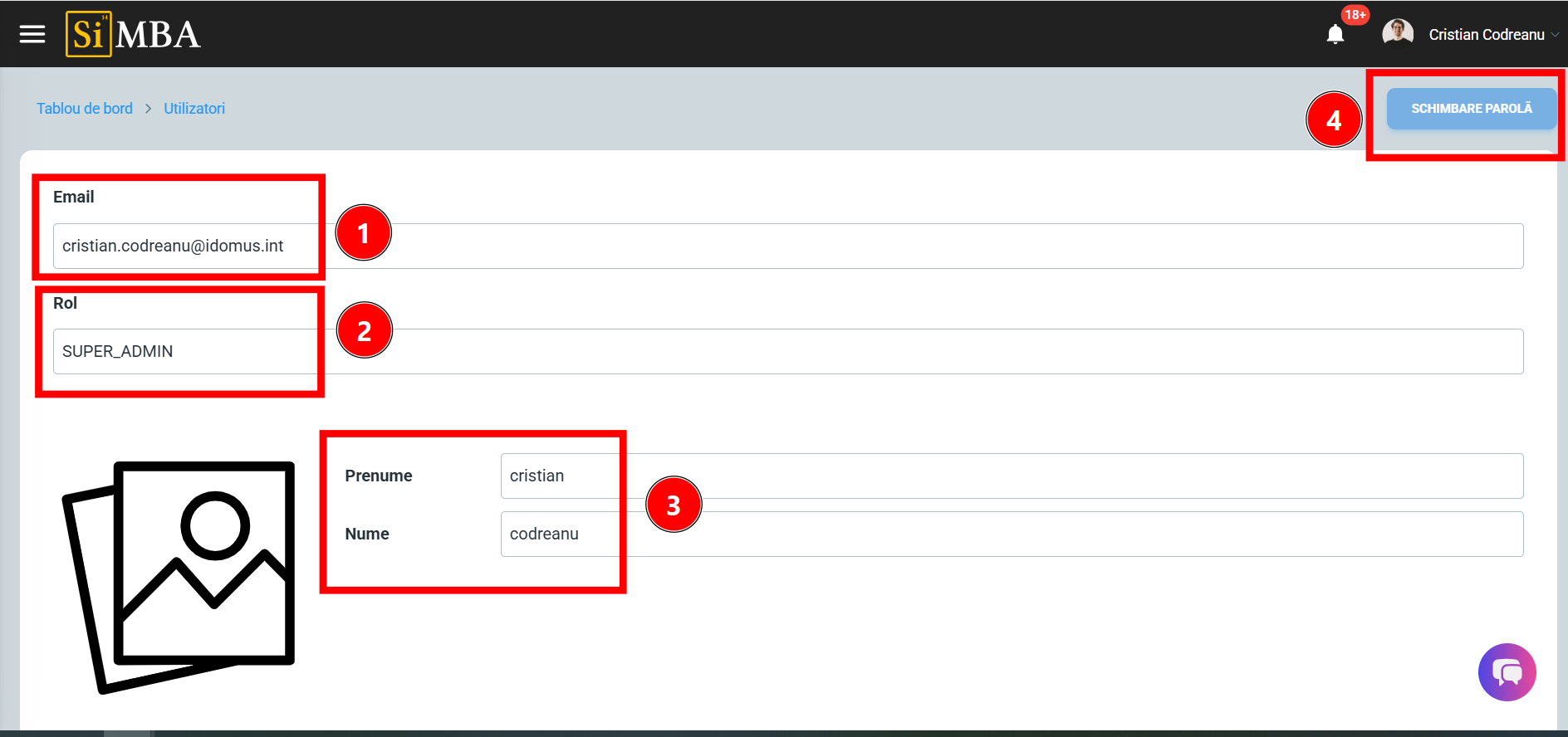Click the red 18+ notification badge
The width and height of the screenshot is (1568, 737).
[x=1355, y=14]
